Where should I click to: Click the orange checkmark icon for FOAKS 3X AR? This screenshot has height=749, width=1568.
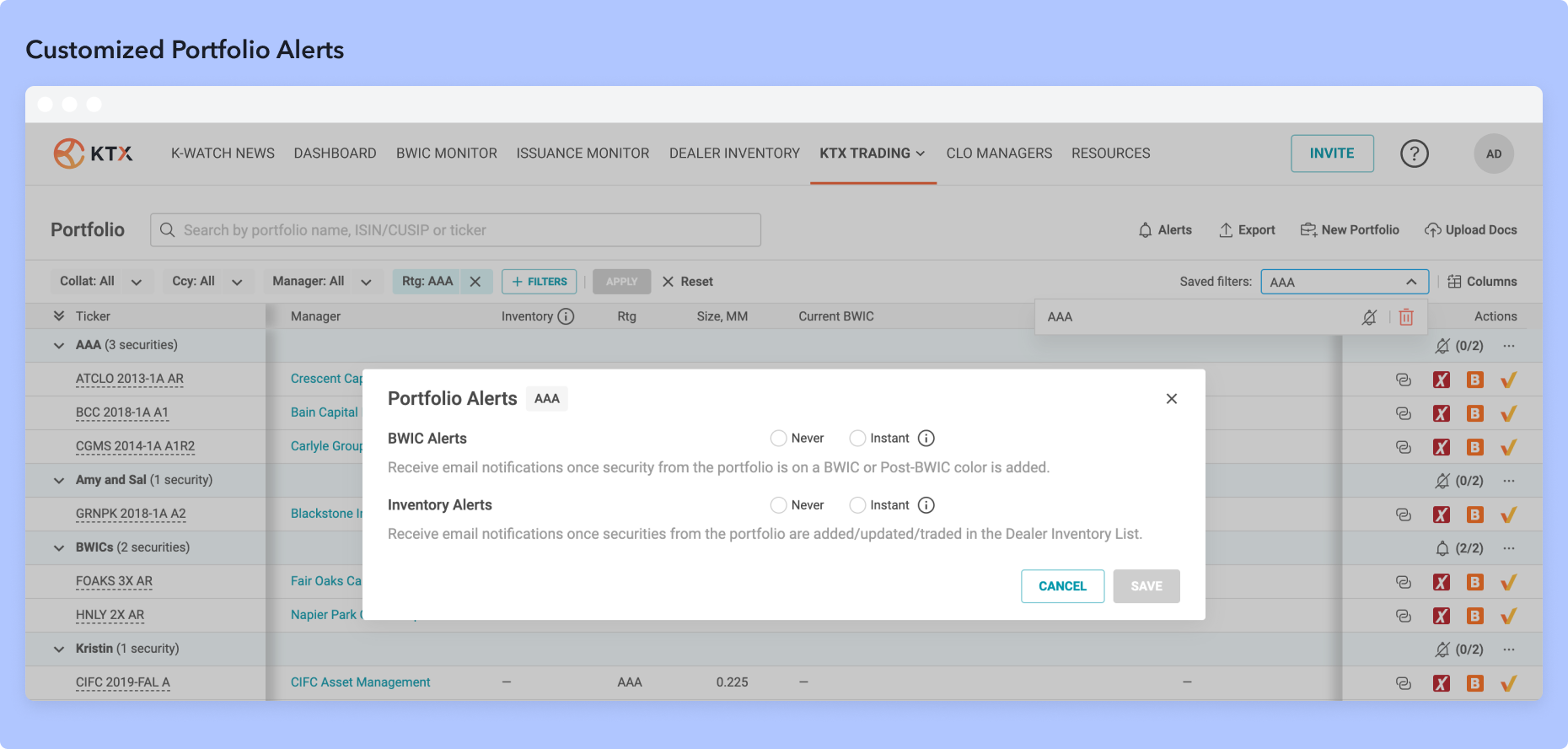click(1508, 582)
